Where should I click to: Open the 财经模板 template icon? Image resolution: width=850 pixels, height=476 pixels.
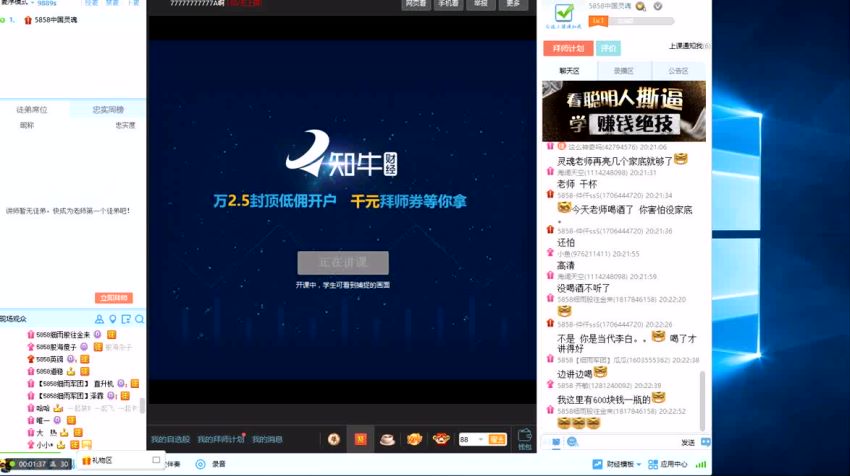click(x=597, y=464)
